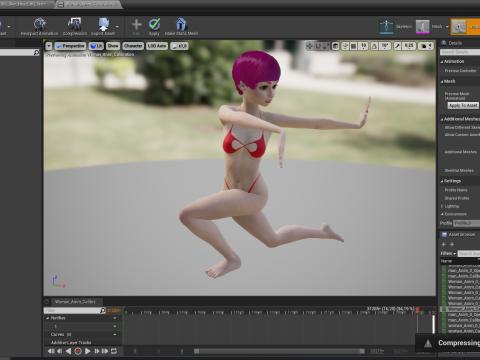This screenshot has height=360, width=480.
Task: Select the rotate gizmo tool
Action: [318, 46]
